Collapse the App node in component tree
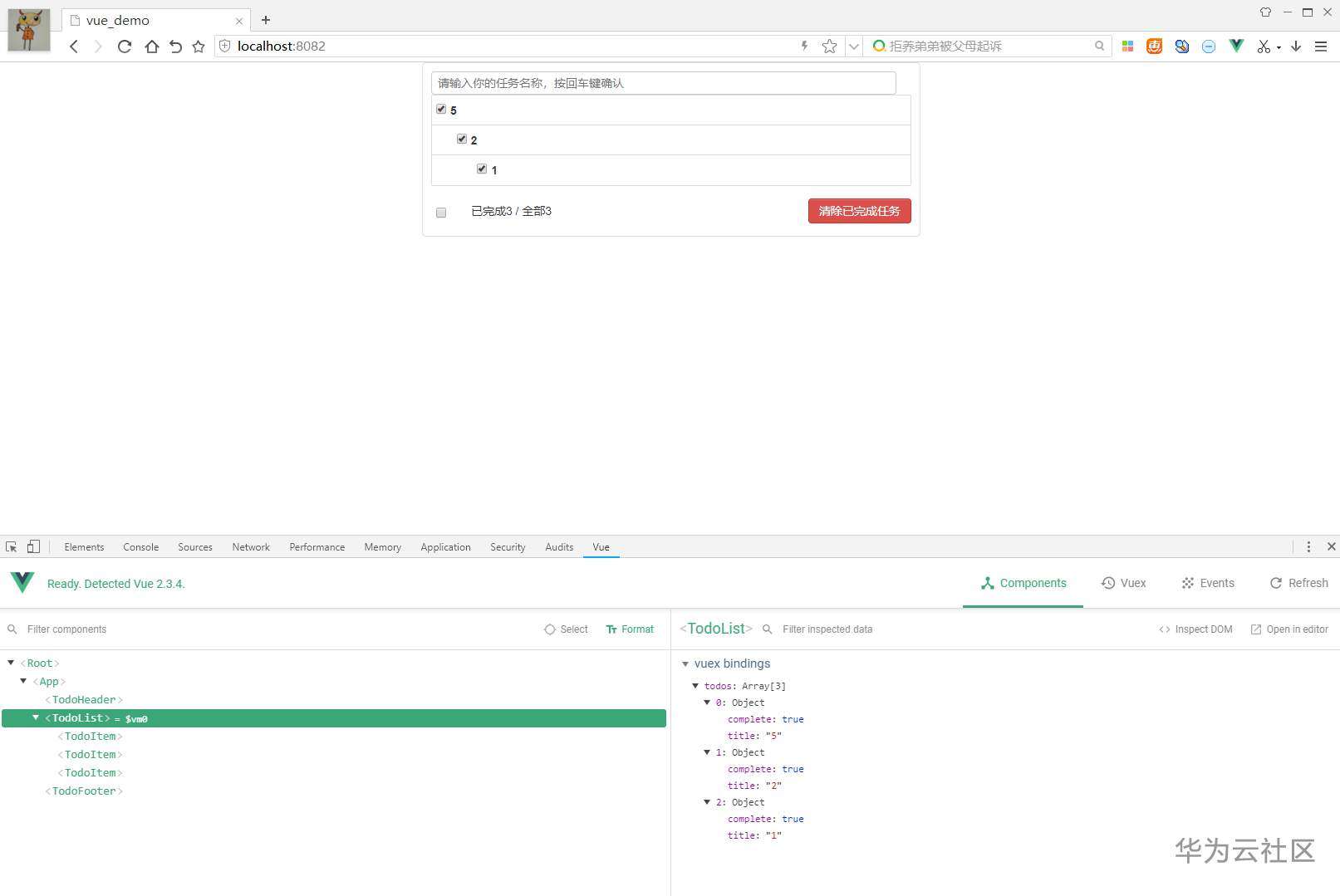The height and width of the screenshot is (896, 1340). pyautogui.click(x=23, y=681)
